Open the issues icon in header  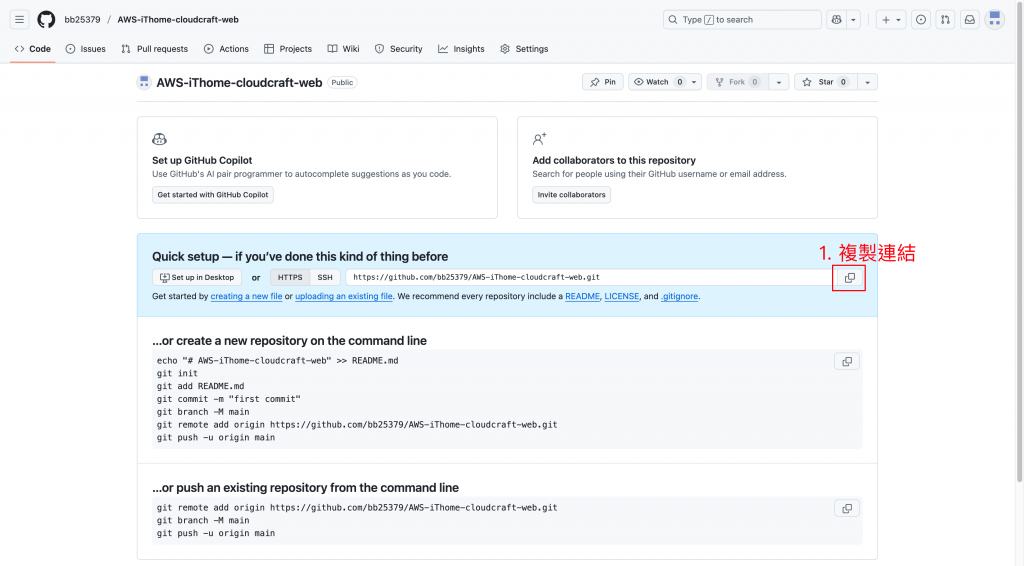coord(921,19)
